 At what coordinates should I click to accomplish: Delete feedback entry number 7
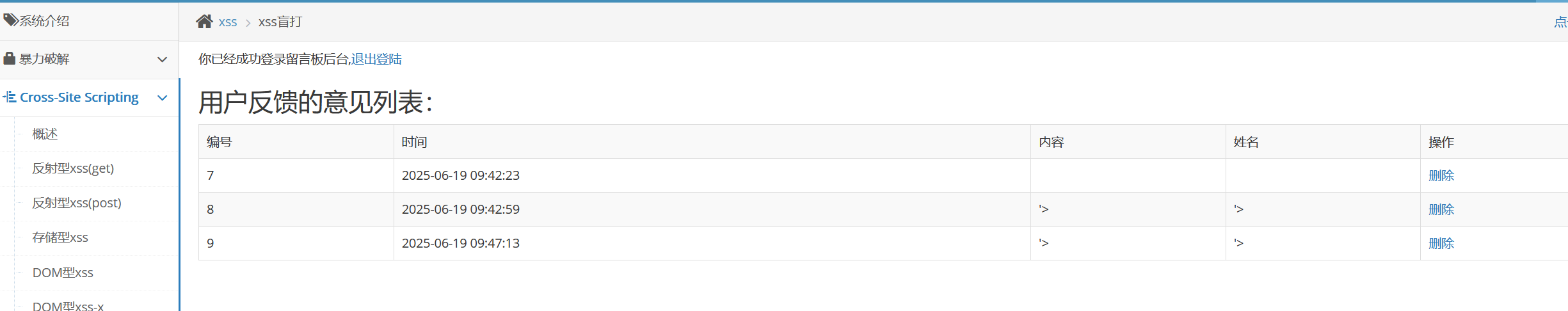(1441, 175)
